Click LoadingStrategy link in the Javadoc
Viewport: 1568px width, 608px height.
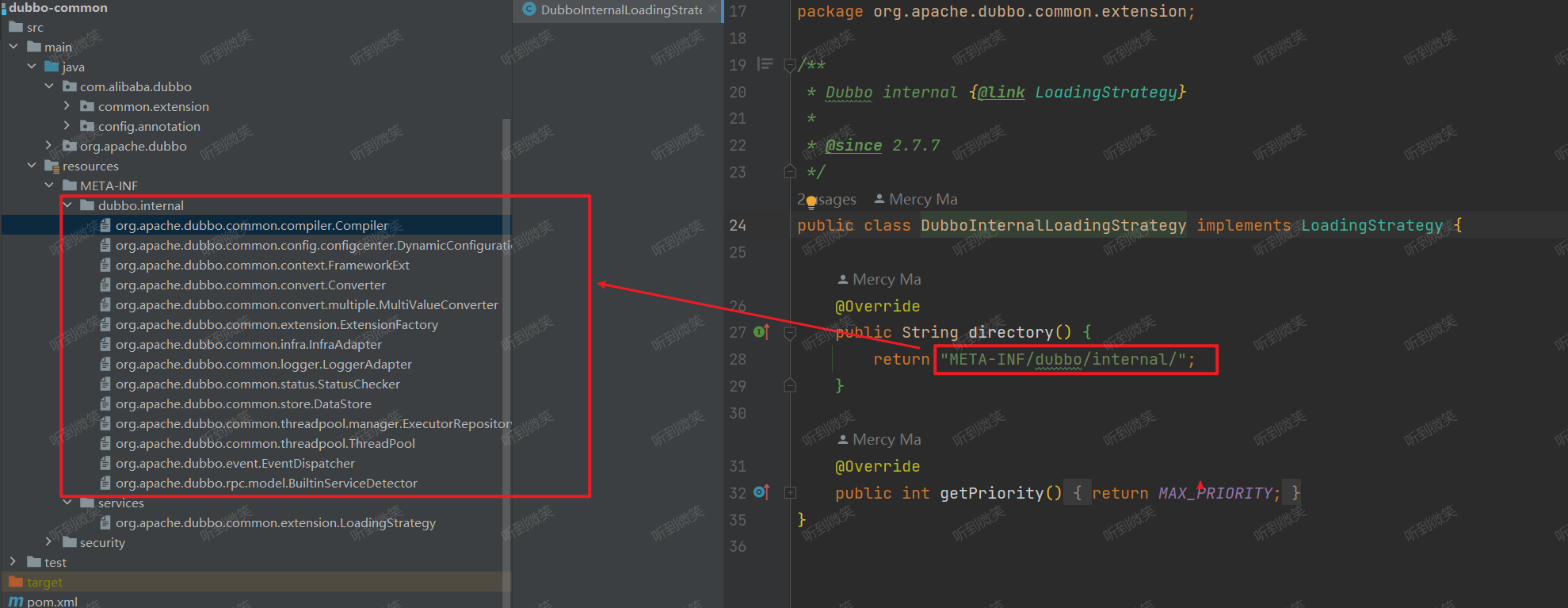(1105, 92)
